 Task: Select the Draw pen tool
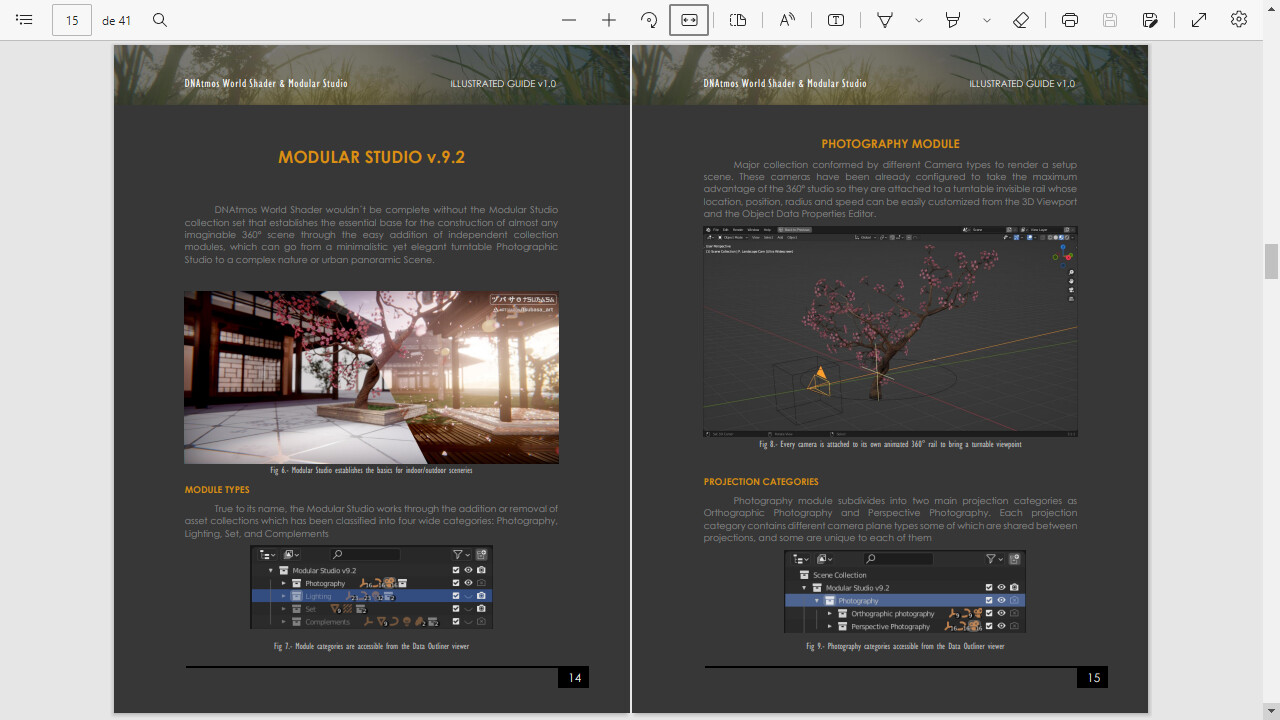tap(884, 20)
